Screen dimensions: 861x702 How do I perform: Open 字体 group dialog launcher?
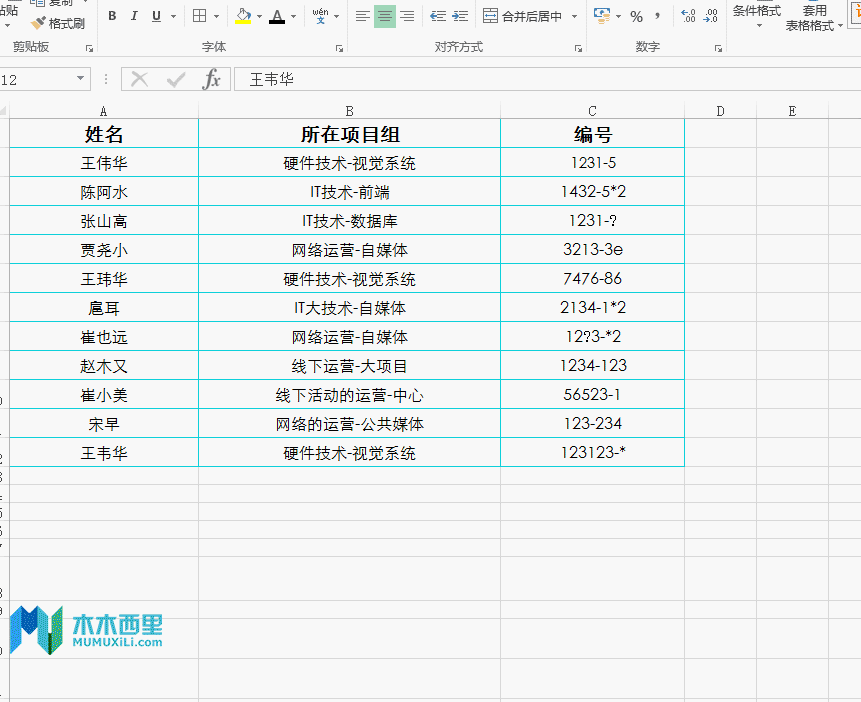(339, 48)
